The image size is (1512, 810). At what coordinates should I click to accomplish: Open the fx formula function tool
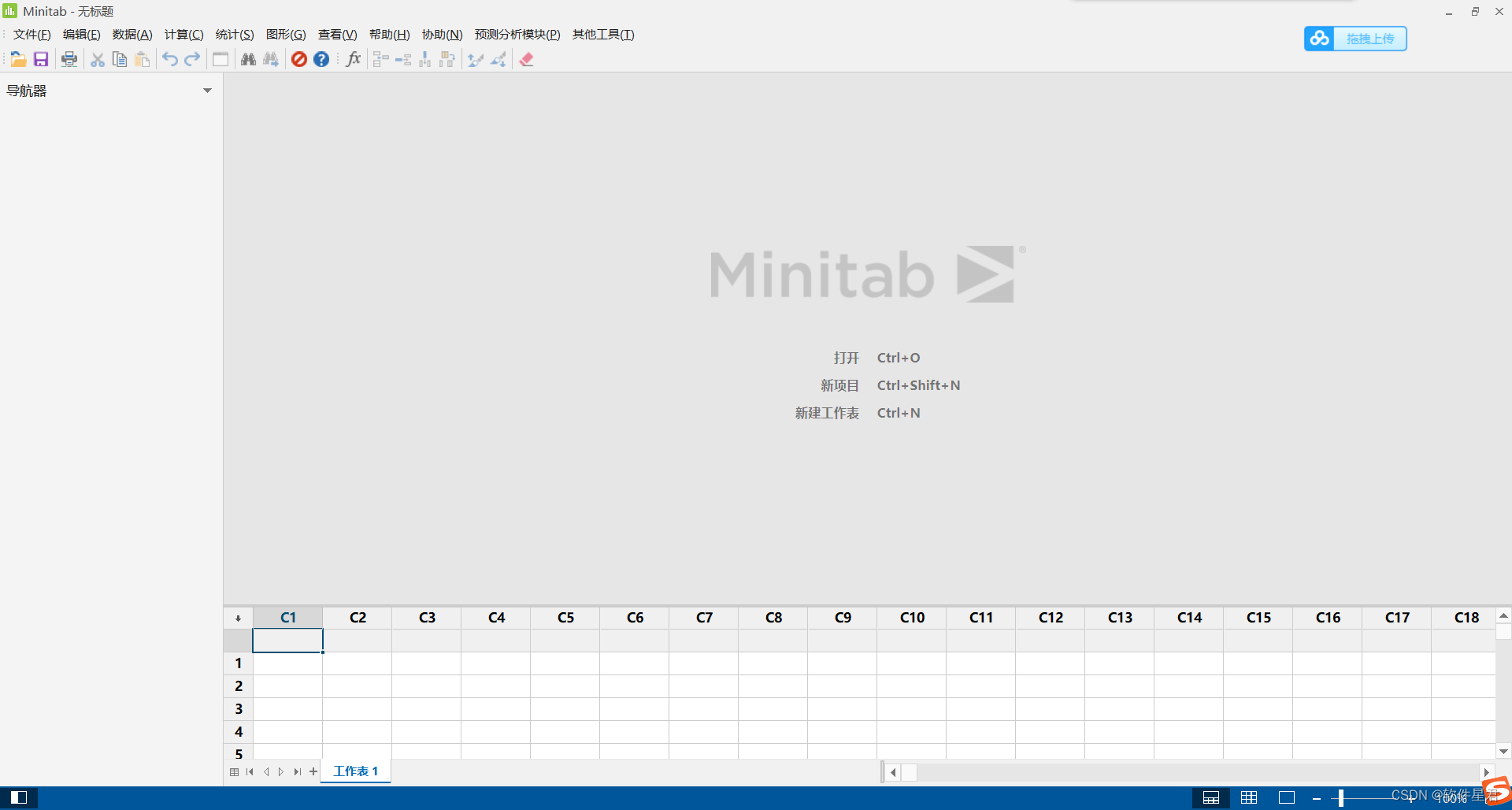coord(354,59)
